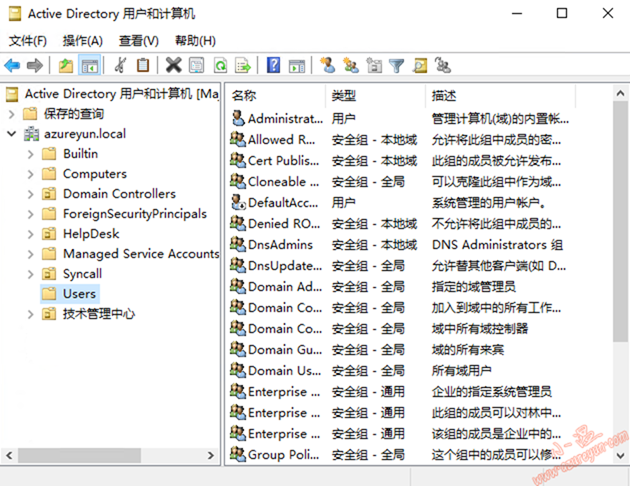Expand the Builtin container

(x=31, y=154)
